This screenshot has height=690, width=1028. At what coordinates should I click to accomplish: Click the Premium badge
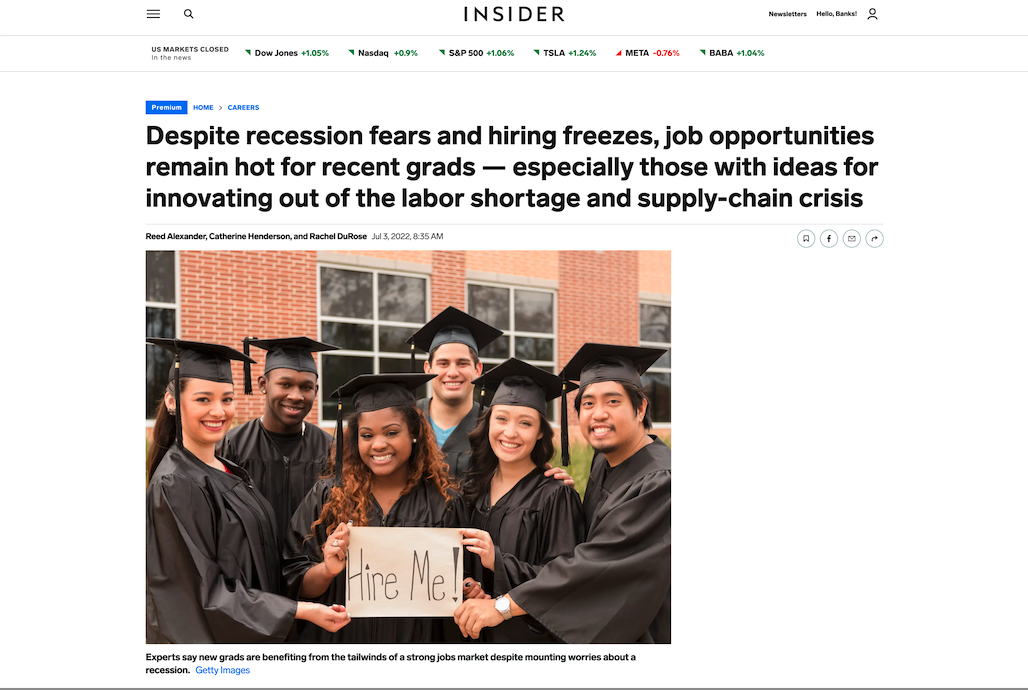167,108
